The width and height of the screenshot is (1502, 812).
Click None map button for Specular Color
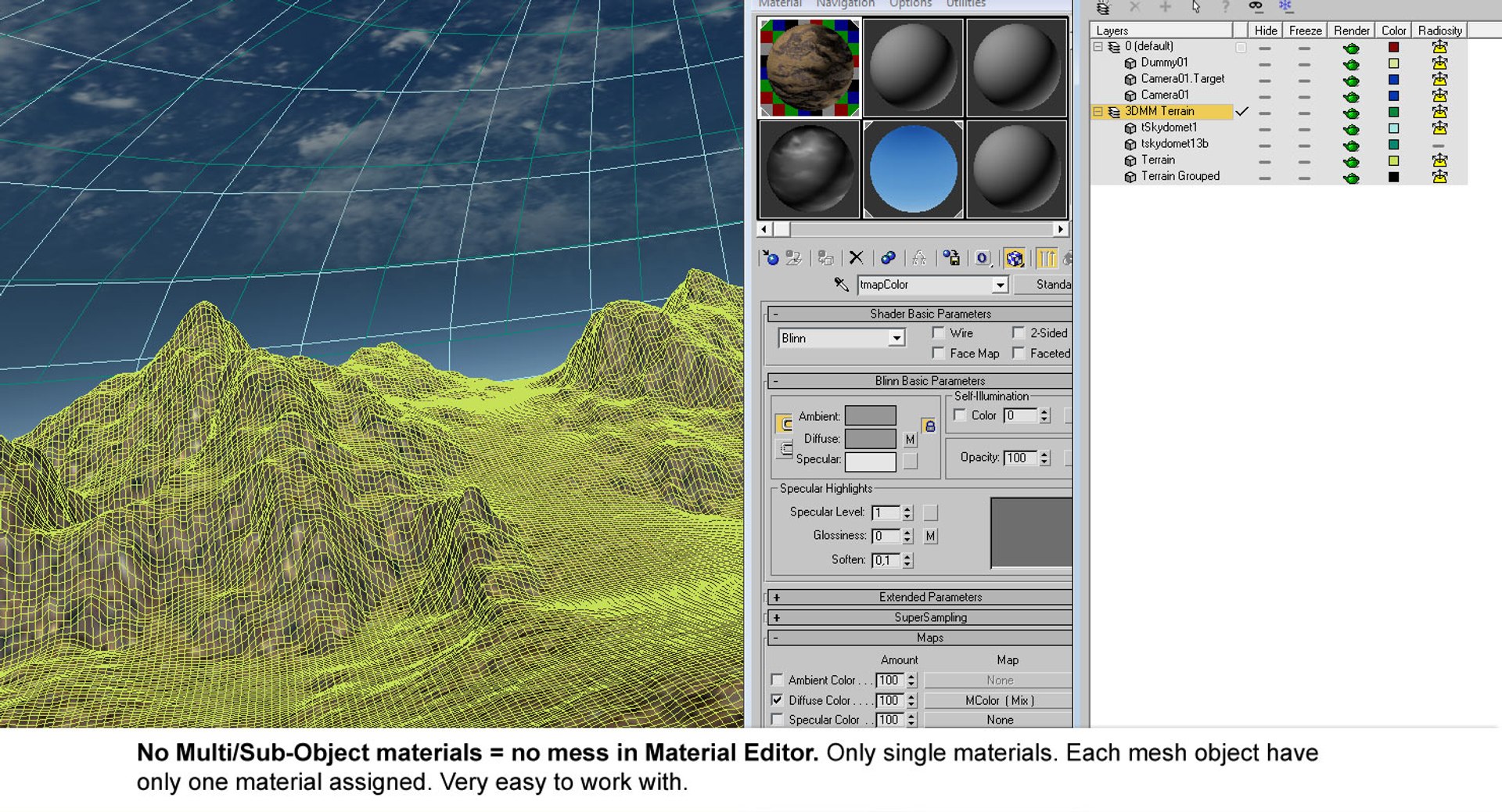coord(999,720)
